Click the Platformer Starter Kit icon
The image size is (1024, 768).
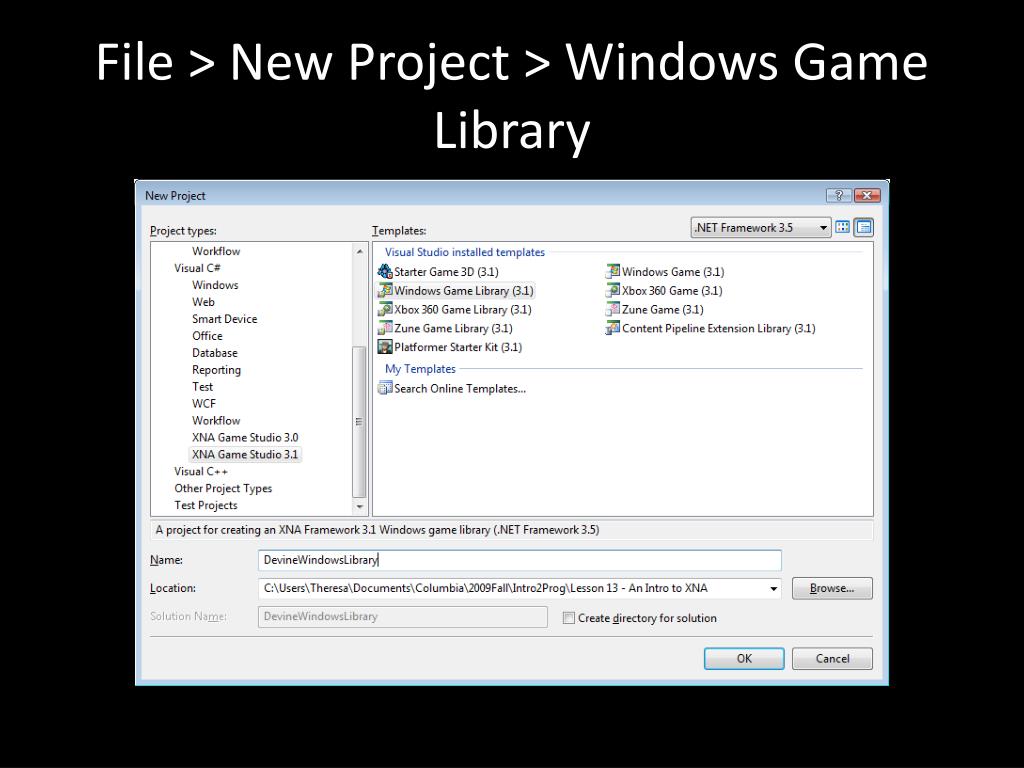point(385,347)
